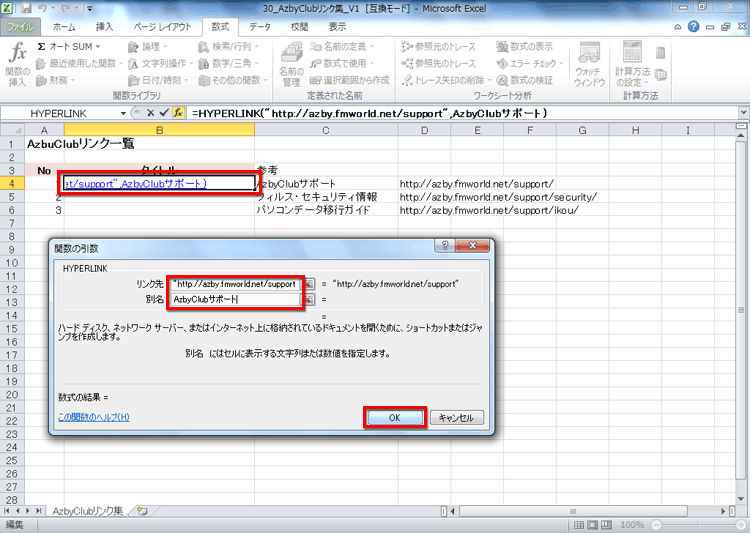
Task: Click エラー チェック
Action: 530,63
